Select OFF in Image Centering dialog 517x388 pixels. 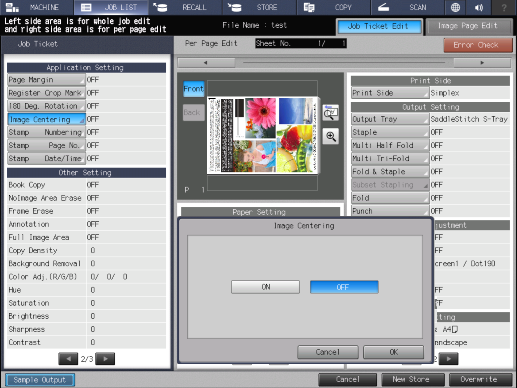(x=344, y=287)
